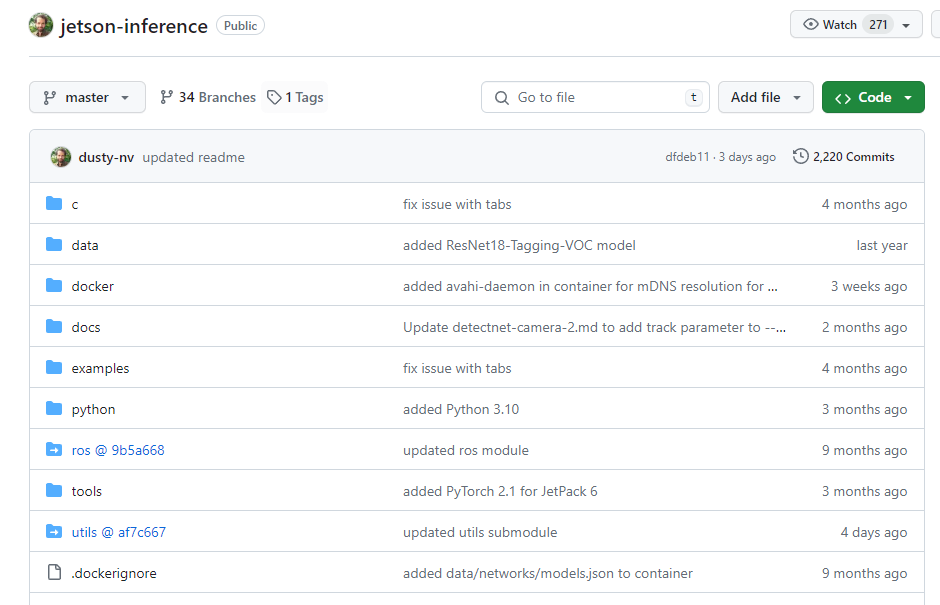
Task: Open the tools folder
Action: coord(87,491)
